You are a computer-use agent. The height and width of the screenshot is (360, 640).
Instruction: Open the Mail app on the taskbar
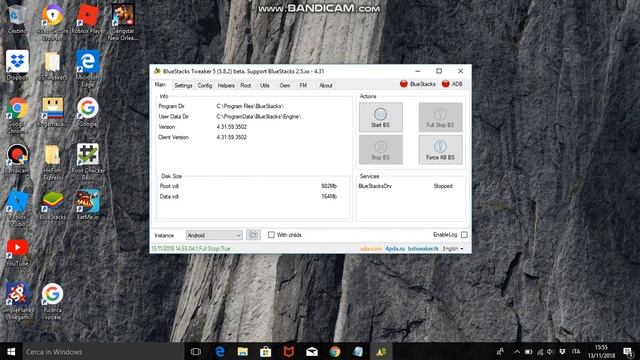312,351
